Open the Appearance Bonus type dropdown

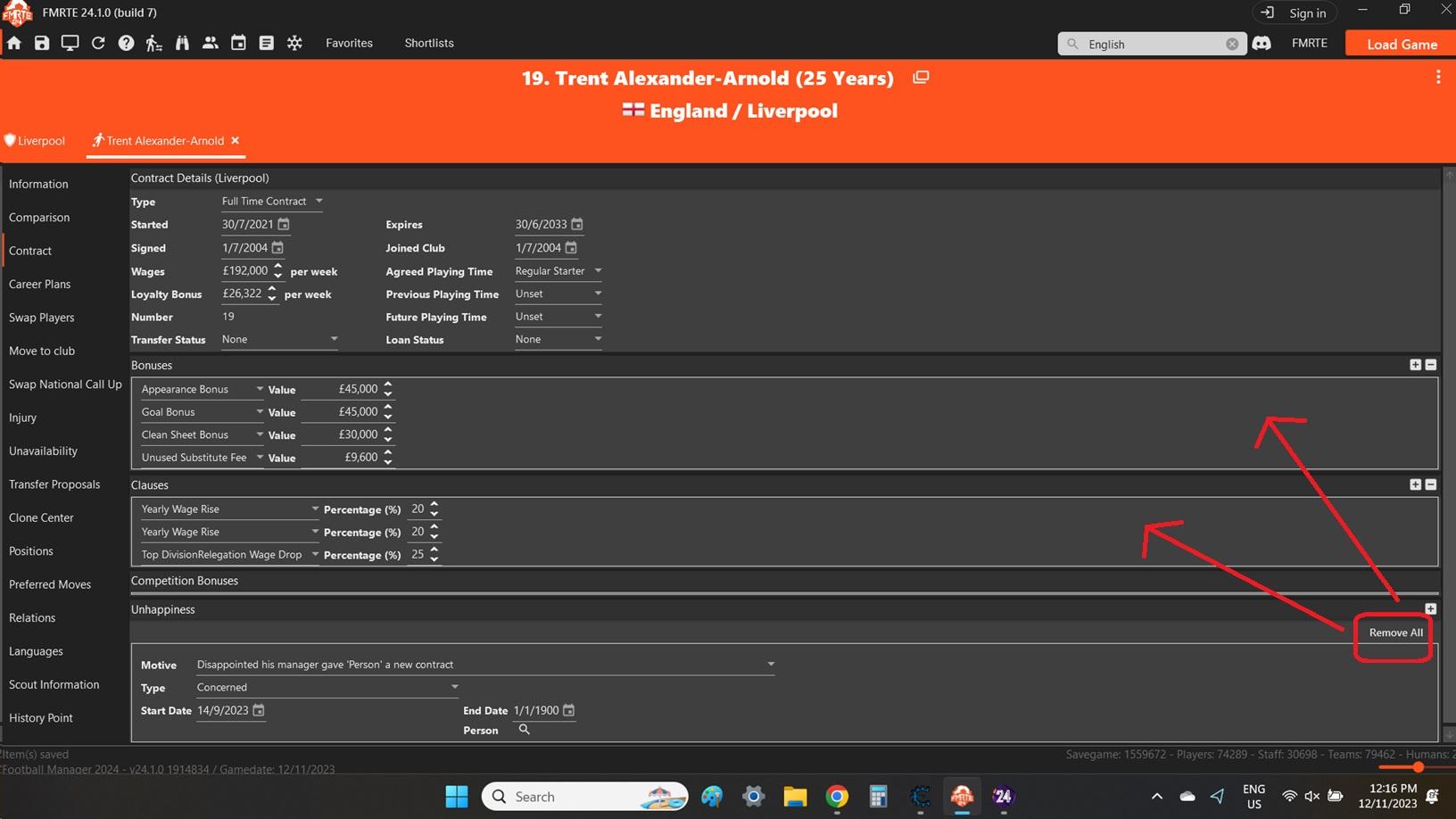203,389
